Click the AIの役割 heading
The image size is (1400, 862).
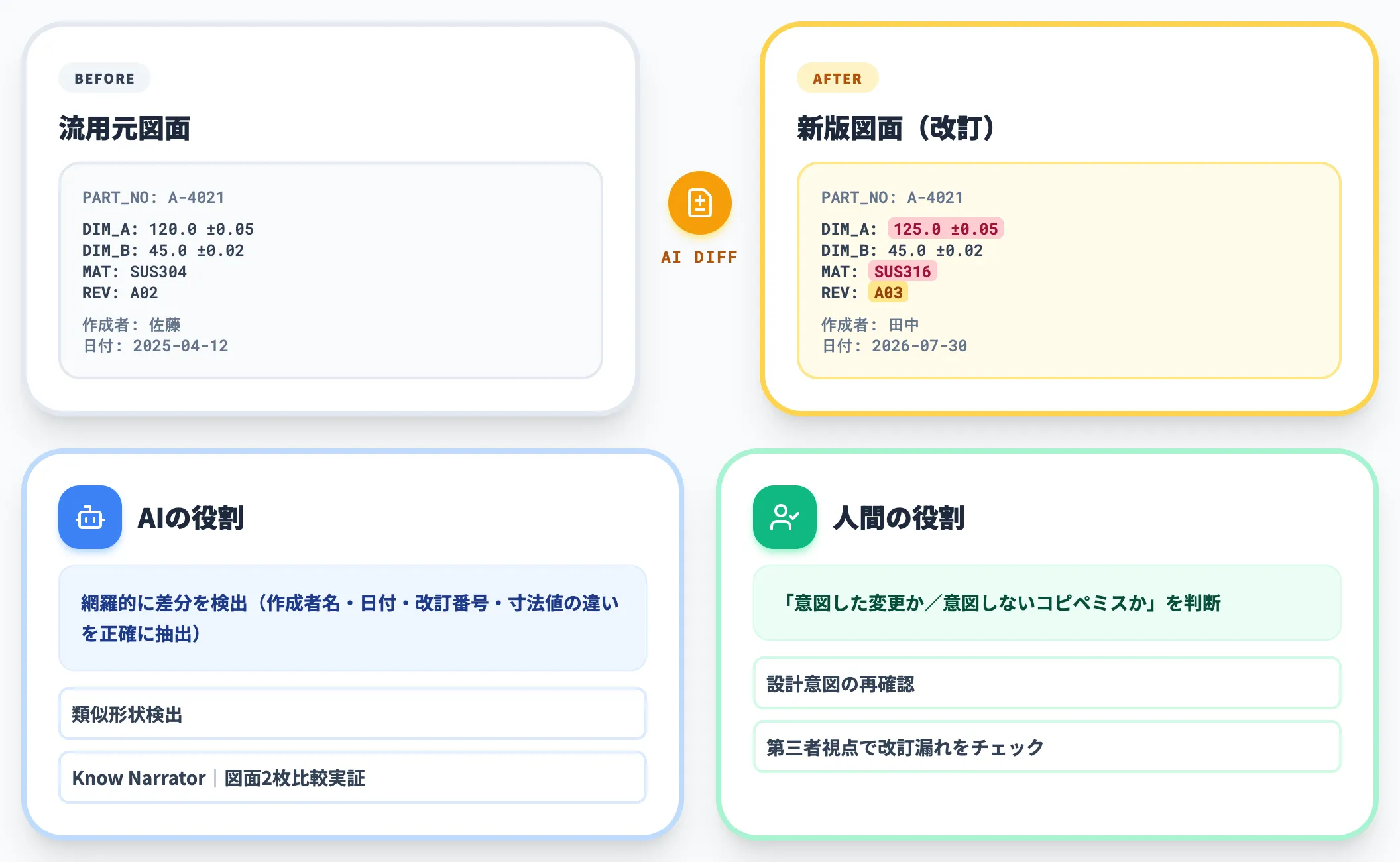click(191, 518)
